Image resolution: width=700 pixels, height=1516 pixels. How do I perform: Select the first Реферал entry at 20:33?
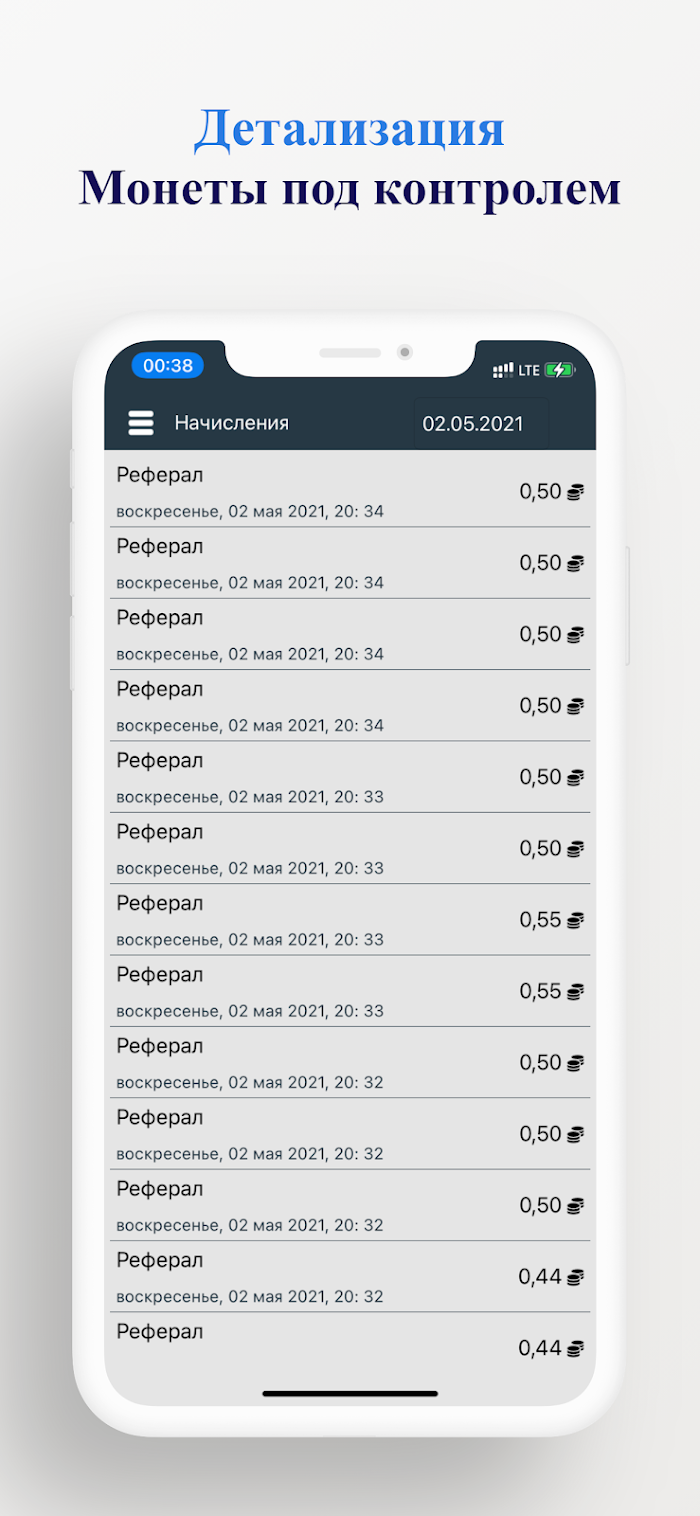coord(348,777)
